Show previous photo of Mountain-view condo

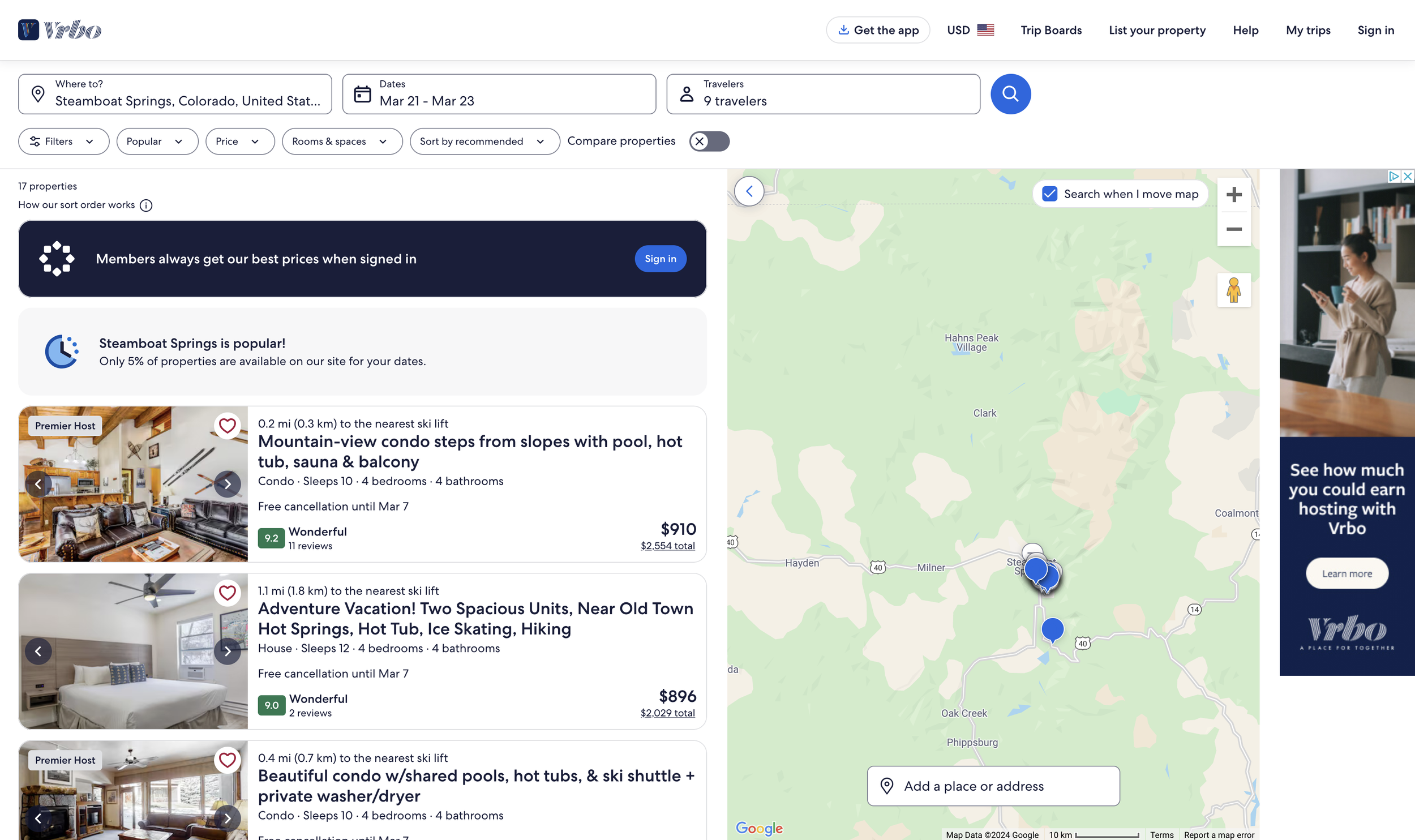38,485
